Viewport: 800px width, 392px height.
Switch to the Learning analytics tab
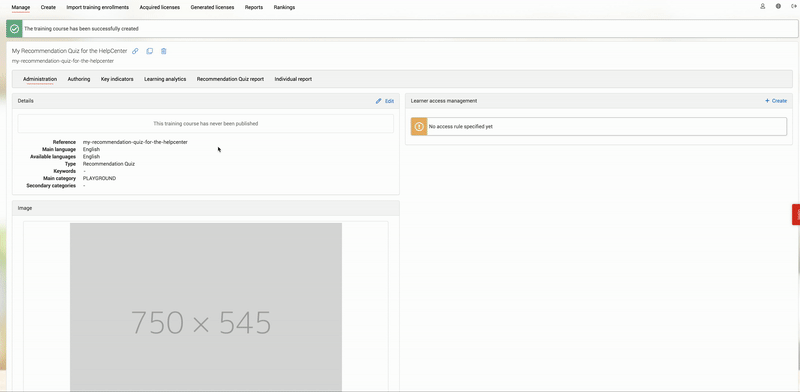165,79
